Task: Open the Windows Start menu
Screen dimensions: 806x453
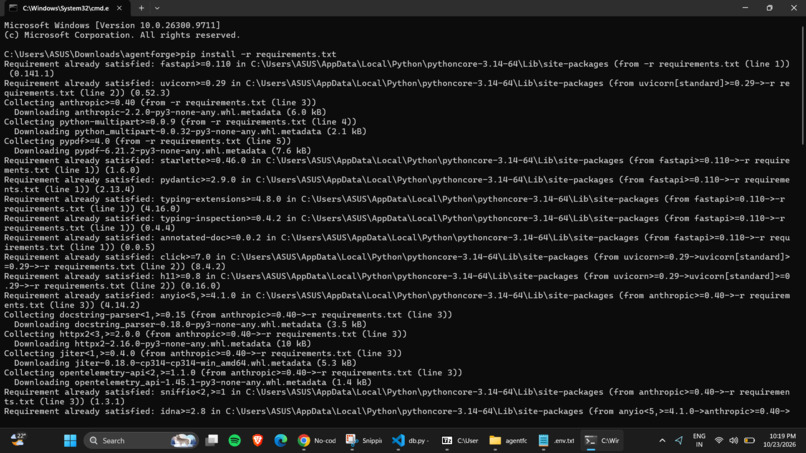Action: pyautogui.click(x=70, y=441)
